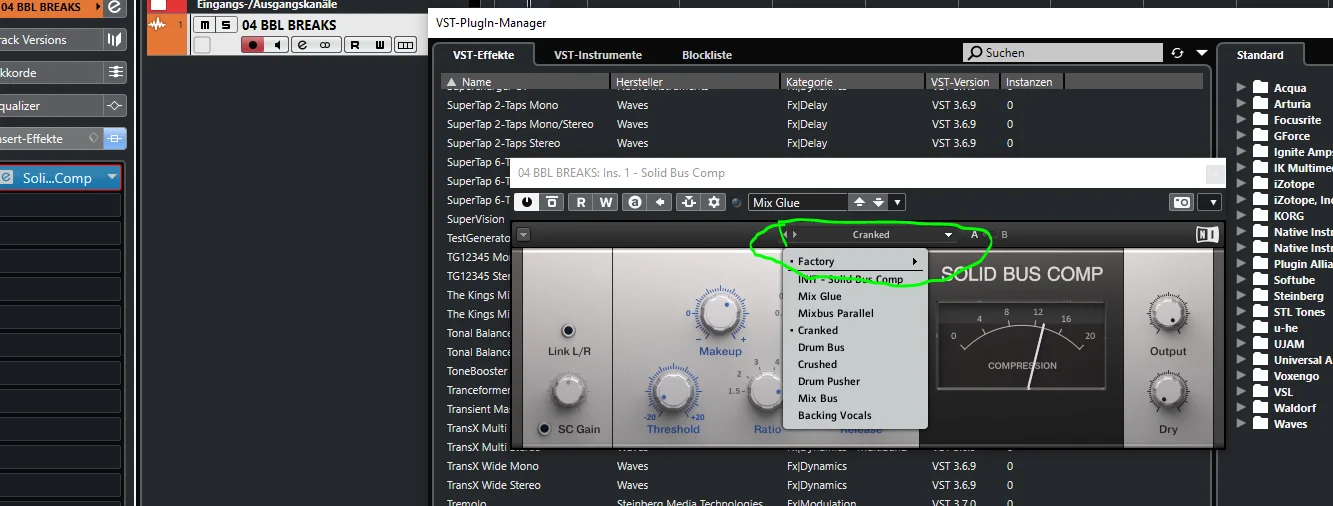The width and height of the screenshot is (1333, 506).
Task: Switch to comparison slot B
Action: point(1005,235)
